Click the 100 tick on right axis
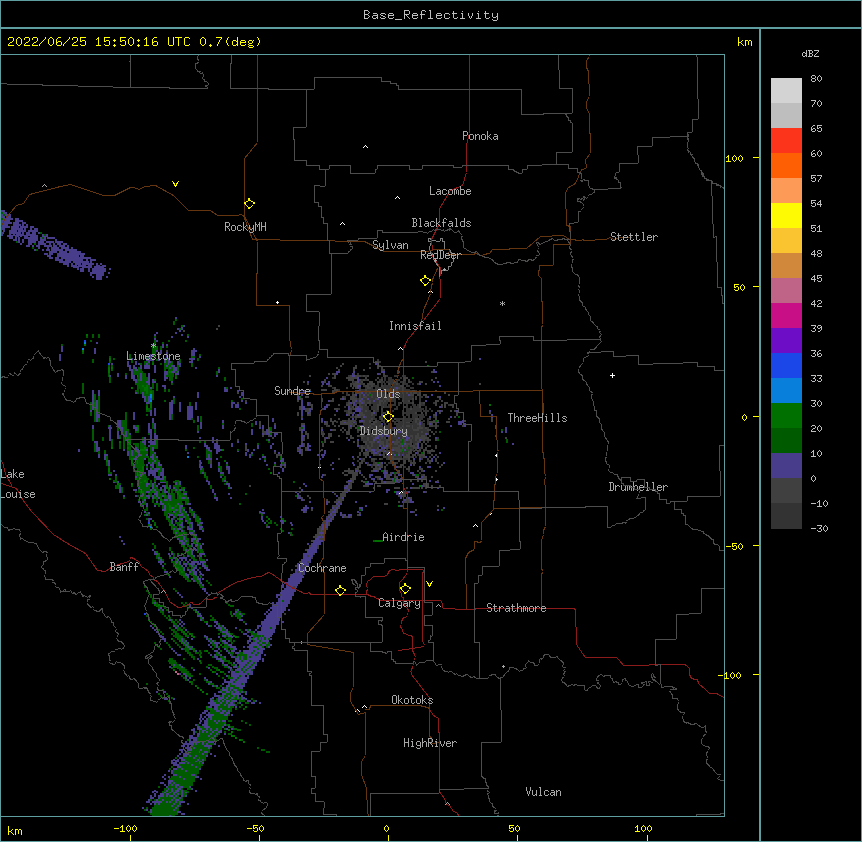 click(x=734, y=158)
